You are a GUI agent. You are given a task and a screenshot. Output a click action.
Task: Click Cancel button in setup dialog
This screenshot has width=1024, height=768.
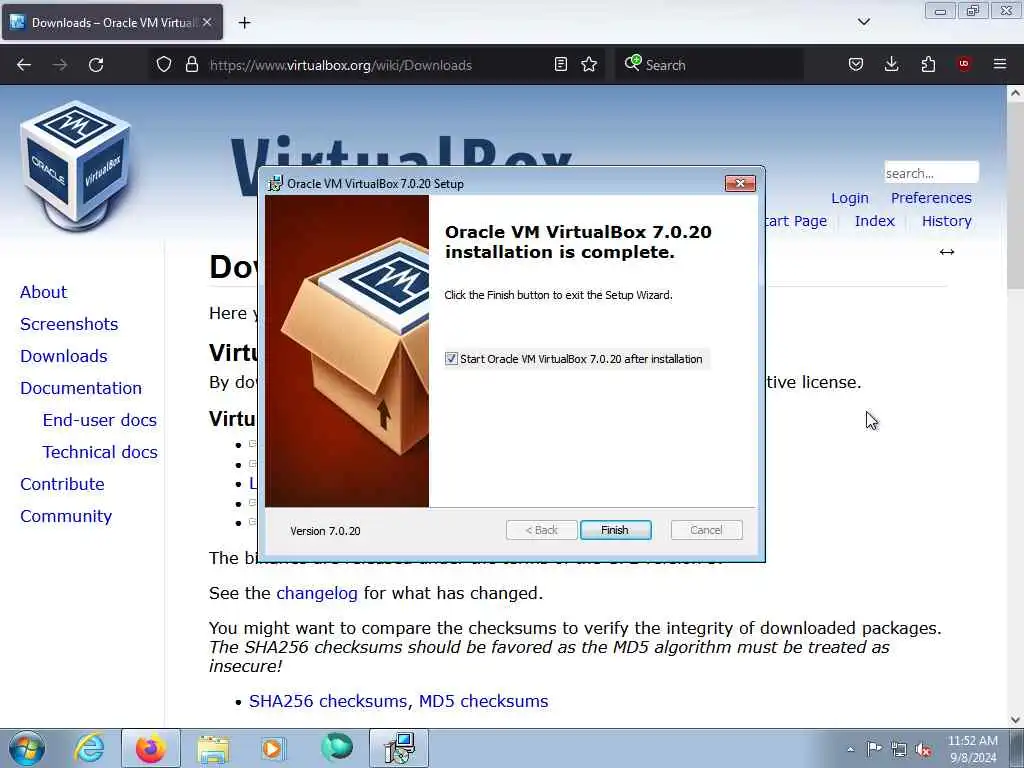[707, 530]
